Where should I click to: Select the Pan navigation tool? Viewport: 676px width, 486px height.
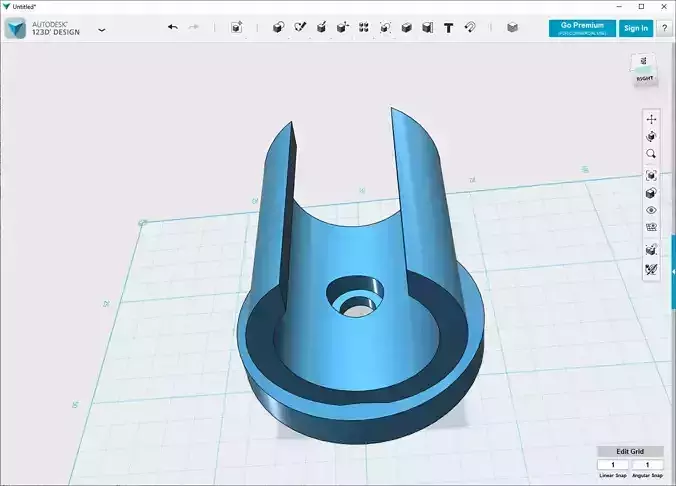click(x=651, y=119)
